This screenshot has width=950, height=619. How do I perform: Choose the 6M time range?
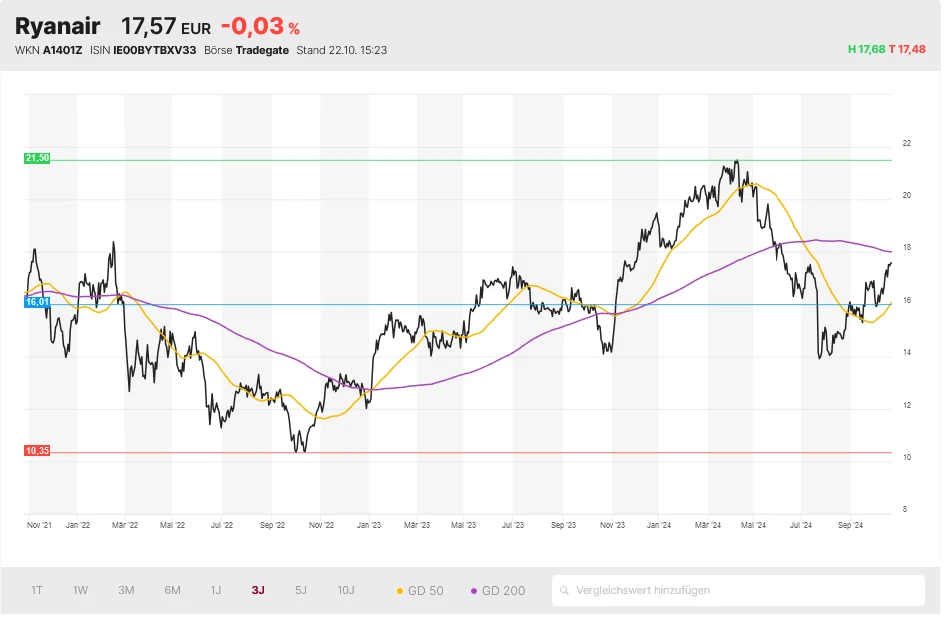(x=172, y=590)
